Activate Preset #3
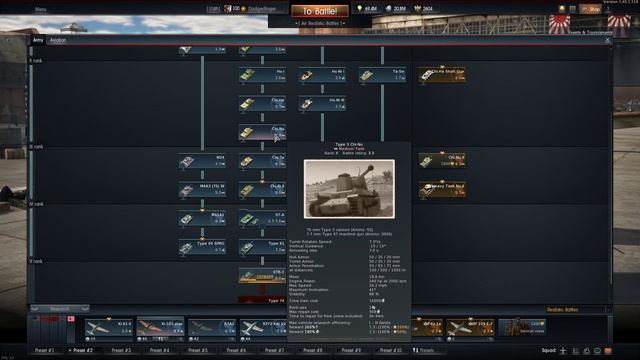Screen dimensions: 640x360 coord(121,350)
